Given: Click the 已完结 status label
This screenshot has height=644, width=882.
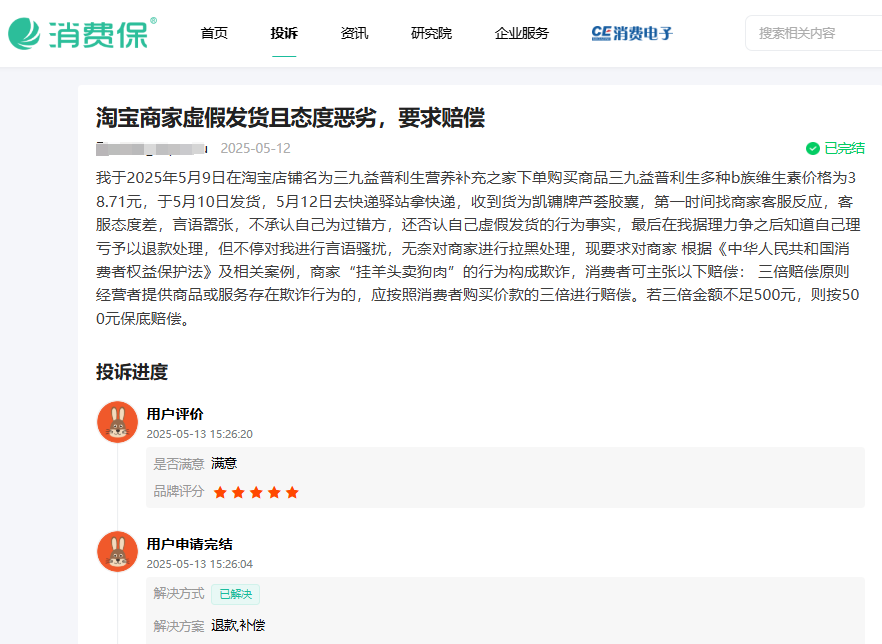Looking at the screenshot, I should (x=844, y=148).
